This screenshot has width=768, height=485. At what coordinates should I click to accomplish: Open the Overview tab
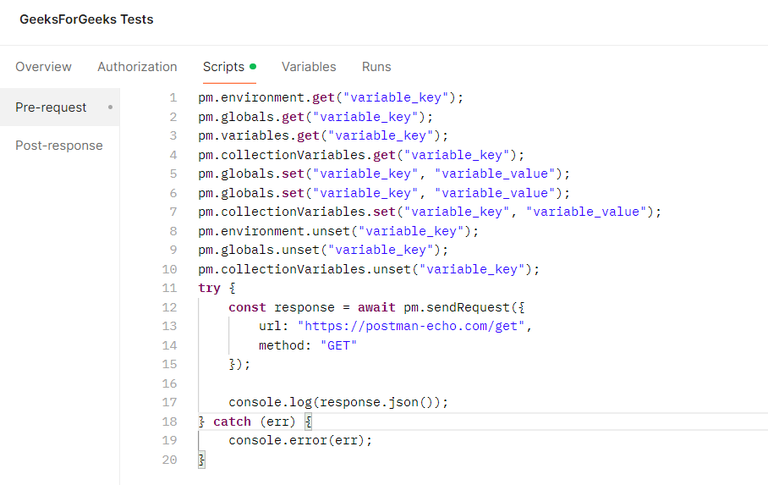(43, 67)
